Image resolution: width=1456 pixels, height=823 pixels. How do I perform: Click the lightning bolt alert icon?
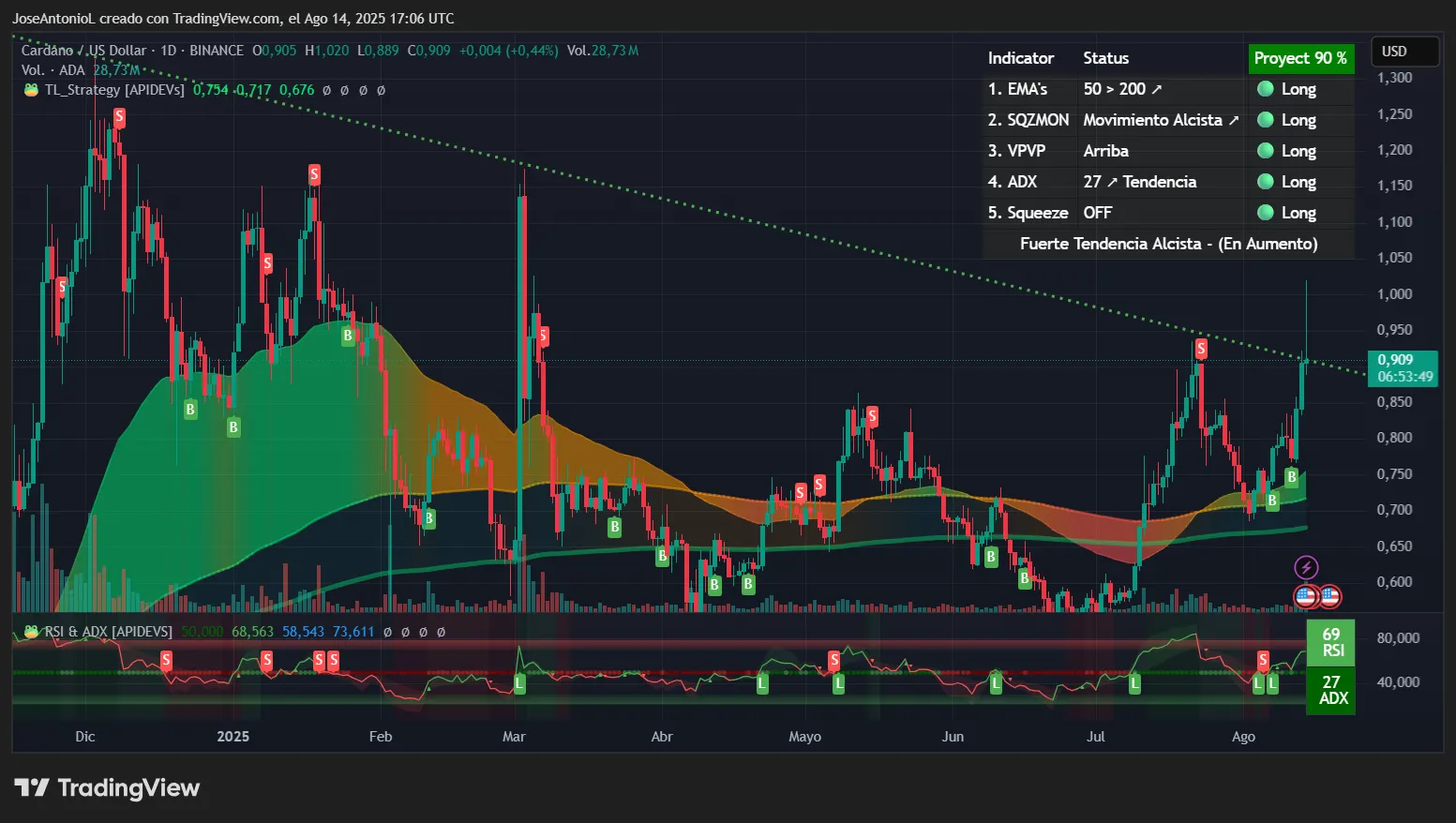point(1306,566)
